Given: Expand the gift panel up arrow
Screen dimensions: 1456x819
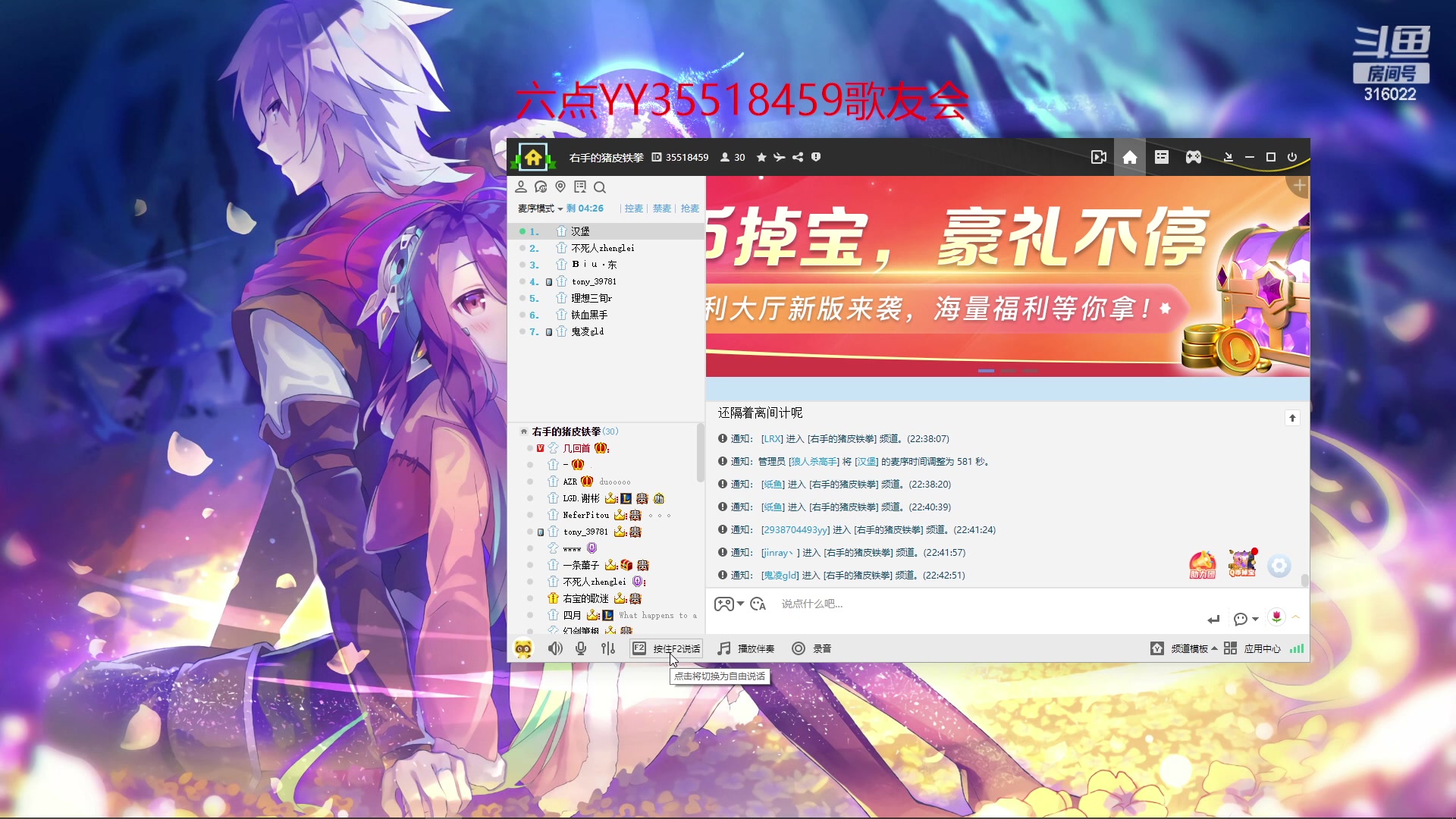Looking at the screenshot, I should tap(1296, 617).
